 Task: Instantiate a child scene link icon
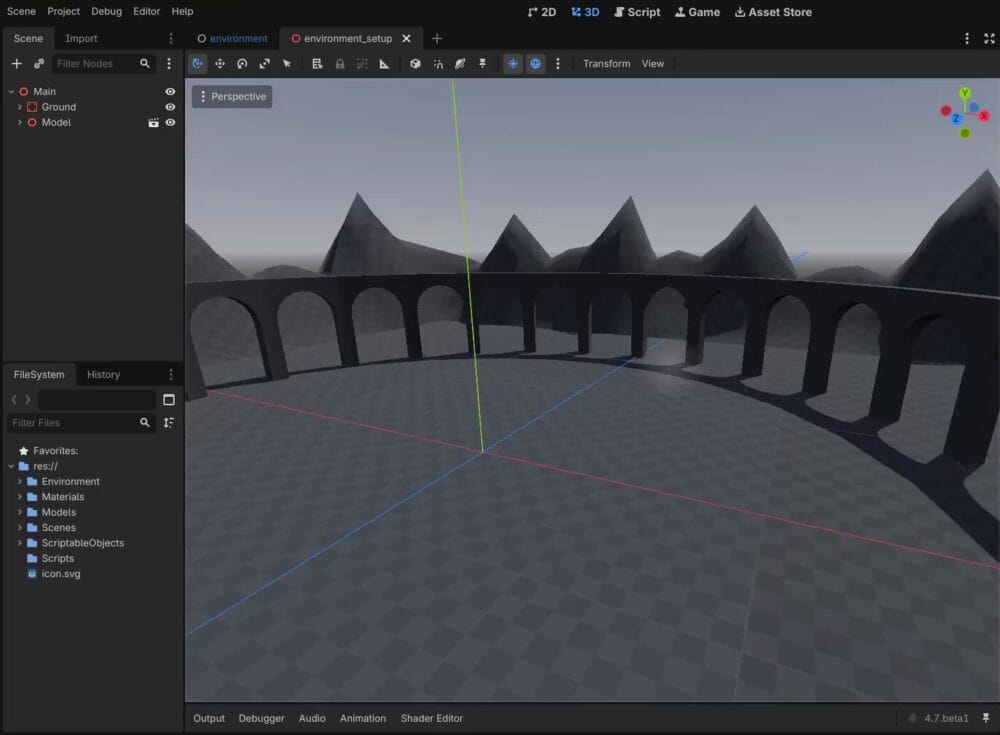[x=39, y=64]
